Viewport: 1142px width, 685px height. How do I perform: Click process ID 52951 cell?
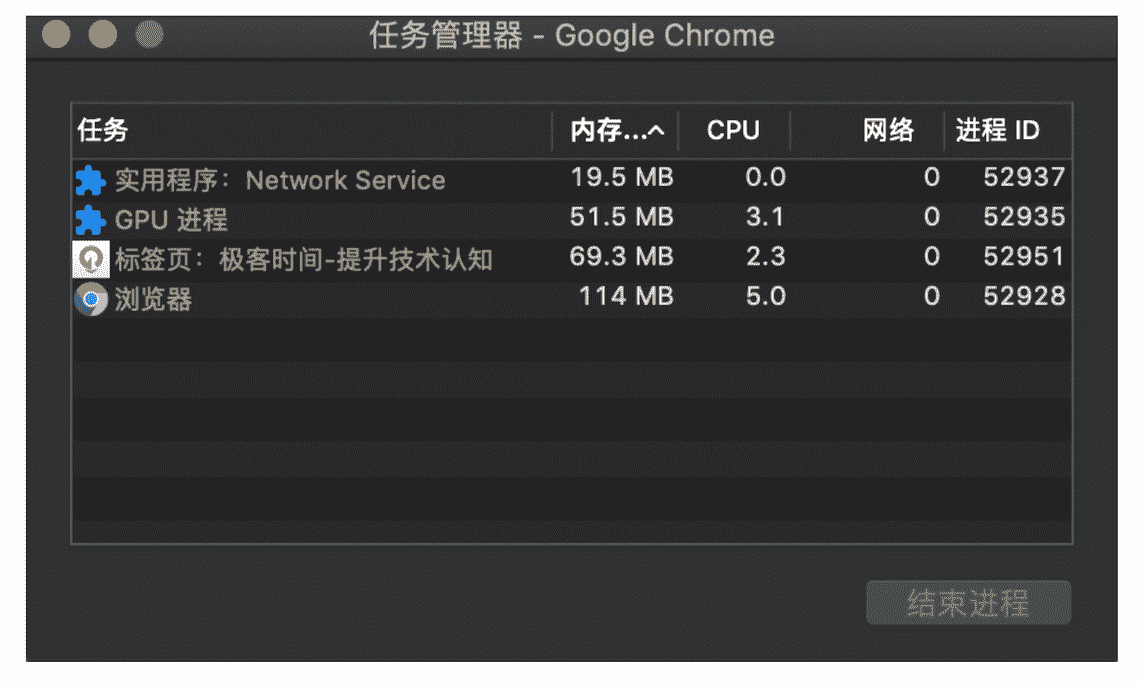(1024, 257)
